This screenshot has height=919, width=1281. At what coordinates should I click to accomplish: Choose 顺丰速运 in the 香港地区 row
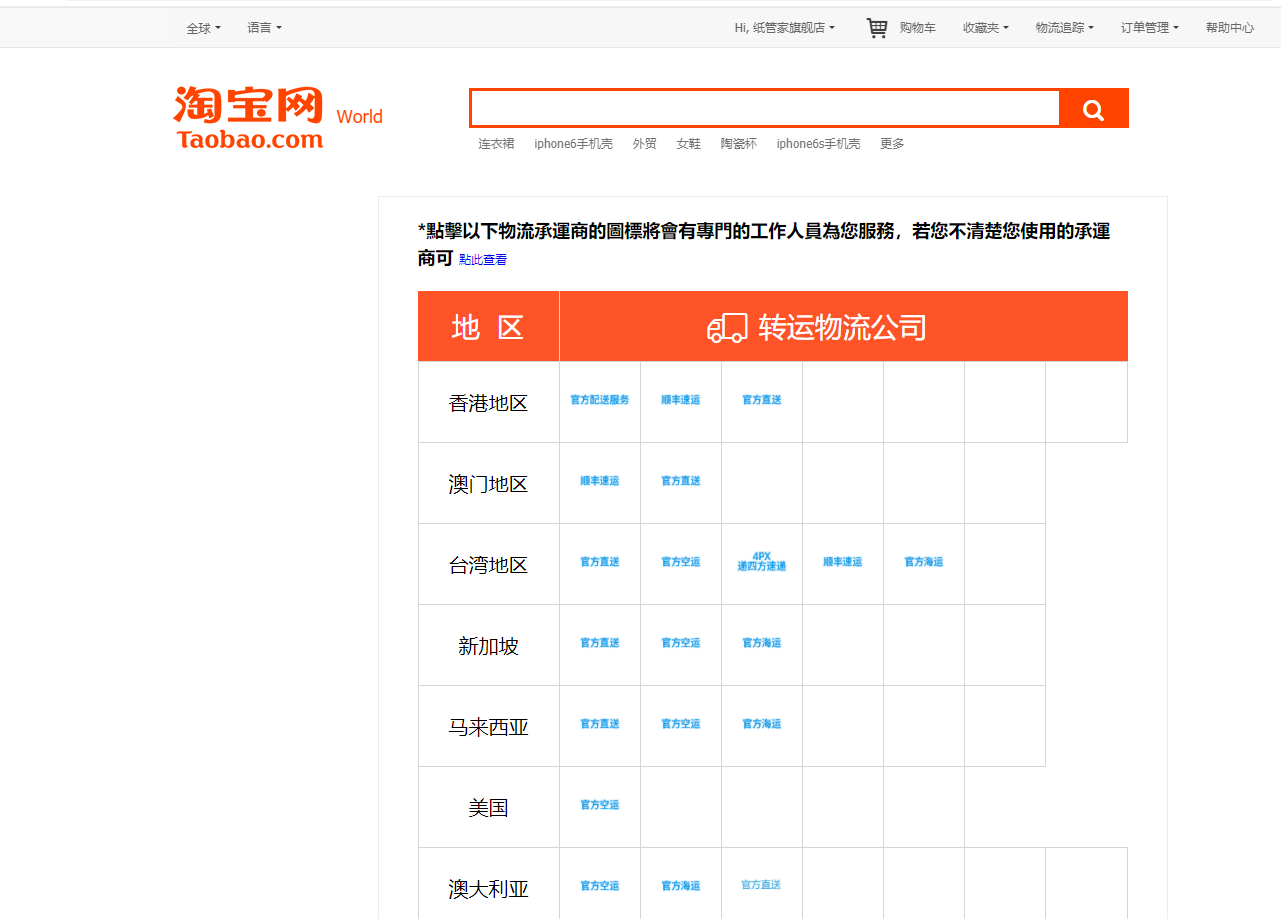click(681, 400)
